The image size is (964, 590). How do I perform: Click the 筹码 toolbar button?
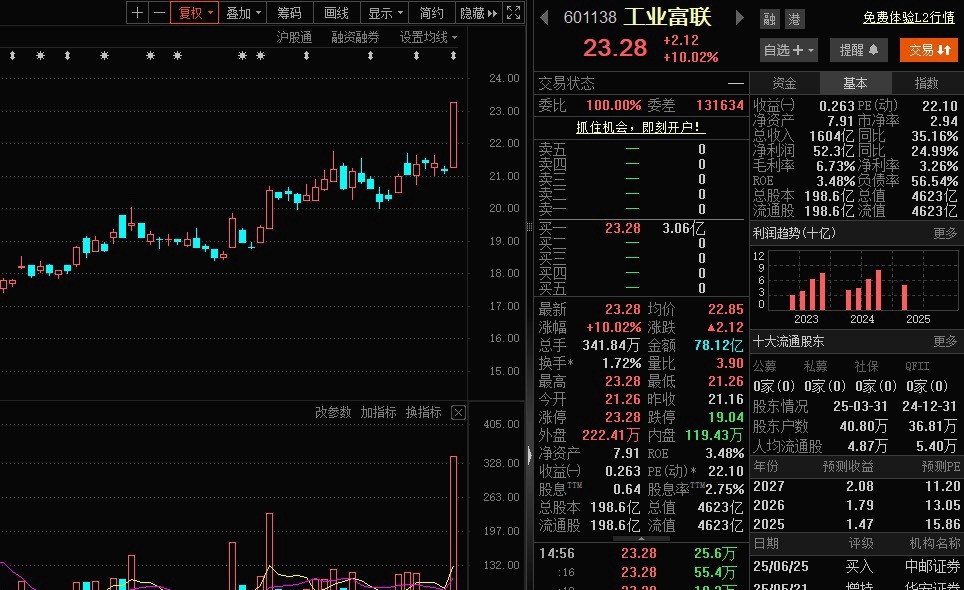pos(289,13)
